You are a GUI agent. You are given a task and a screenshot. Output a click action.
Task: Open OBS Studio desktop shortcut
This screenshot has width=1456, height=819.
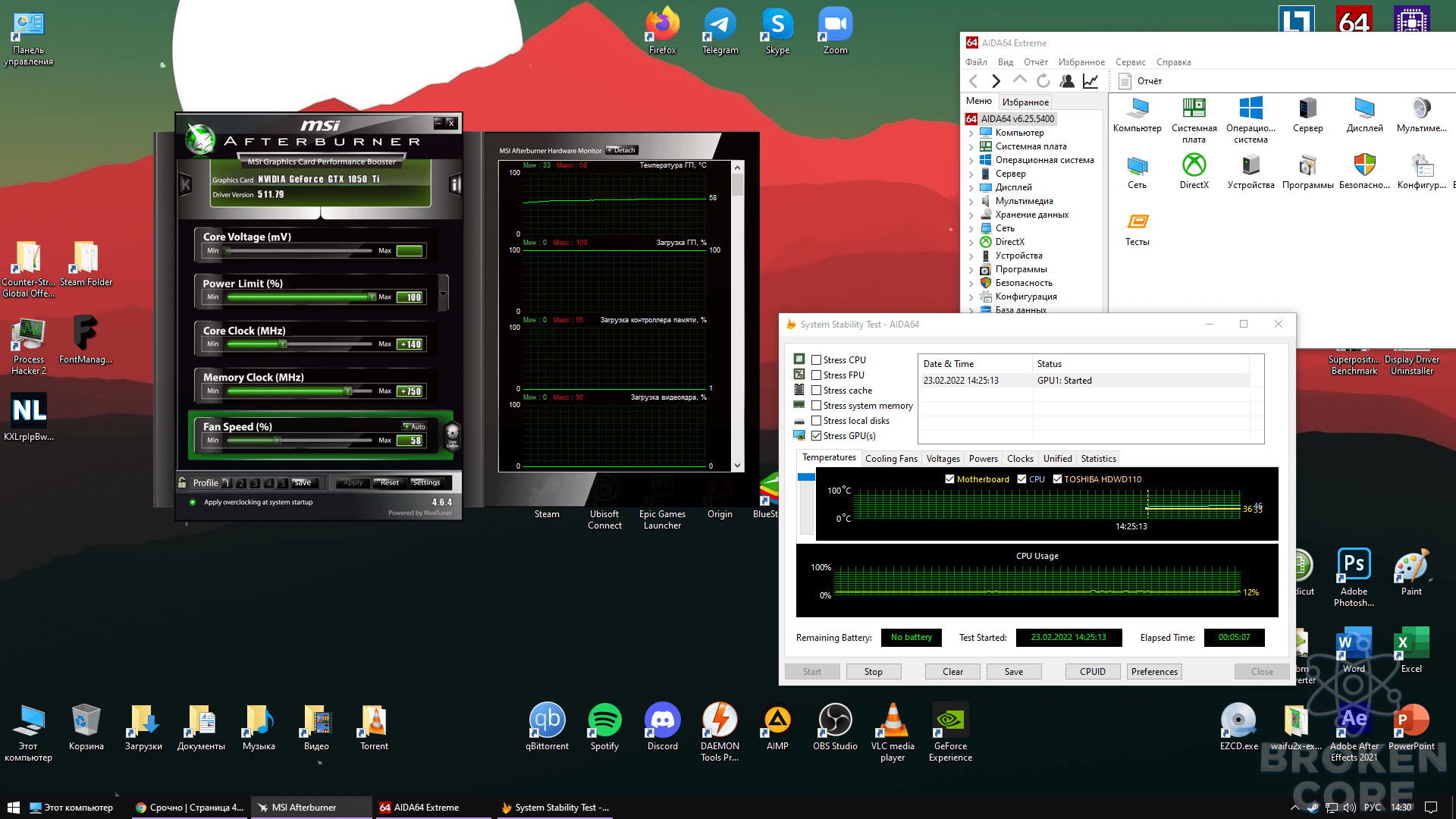click(835, 727)
